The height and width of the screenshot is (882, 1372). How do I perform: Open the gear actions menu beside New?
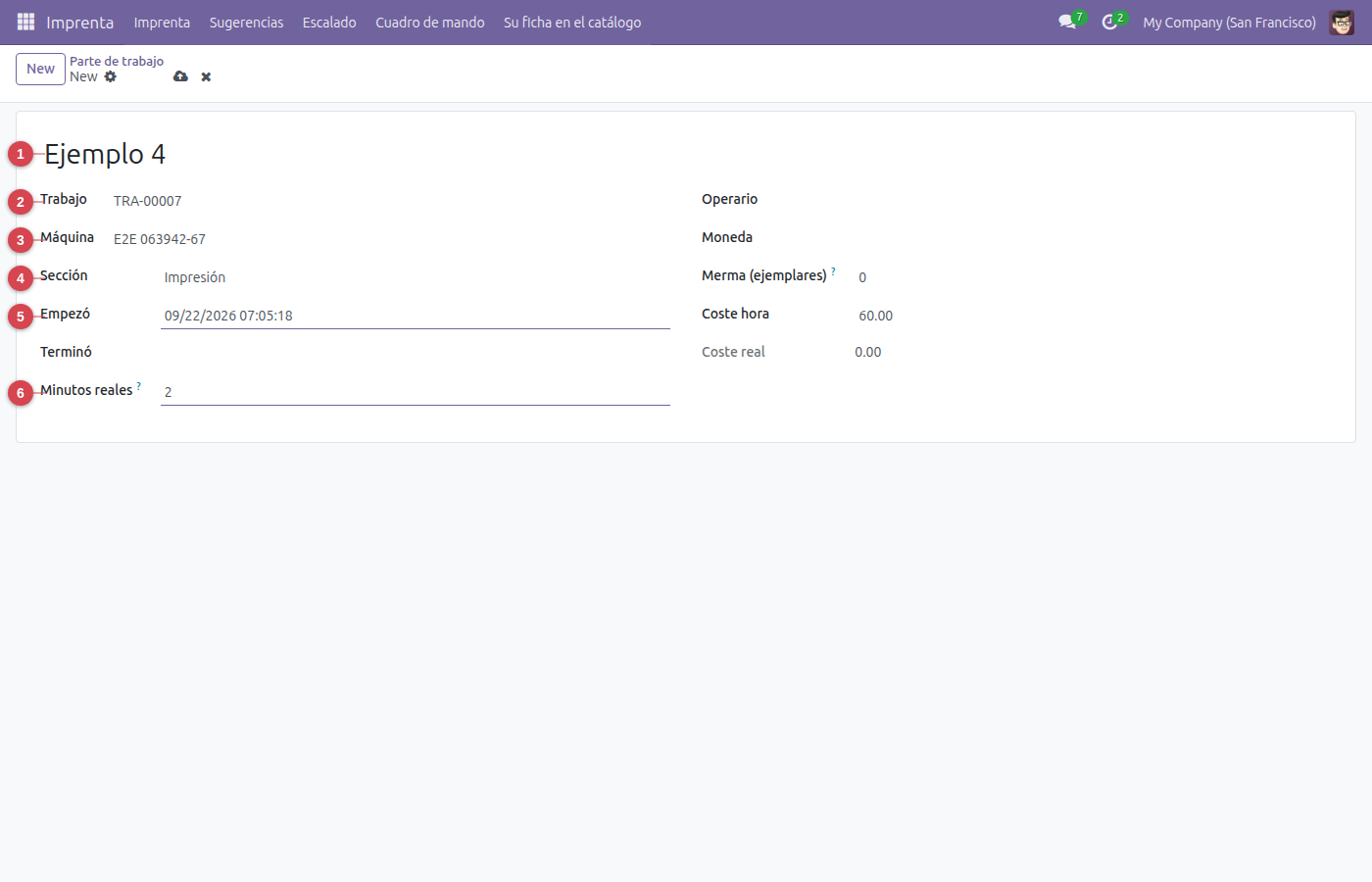click(111, 76)
